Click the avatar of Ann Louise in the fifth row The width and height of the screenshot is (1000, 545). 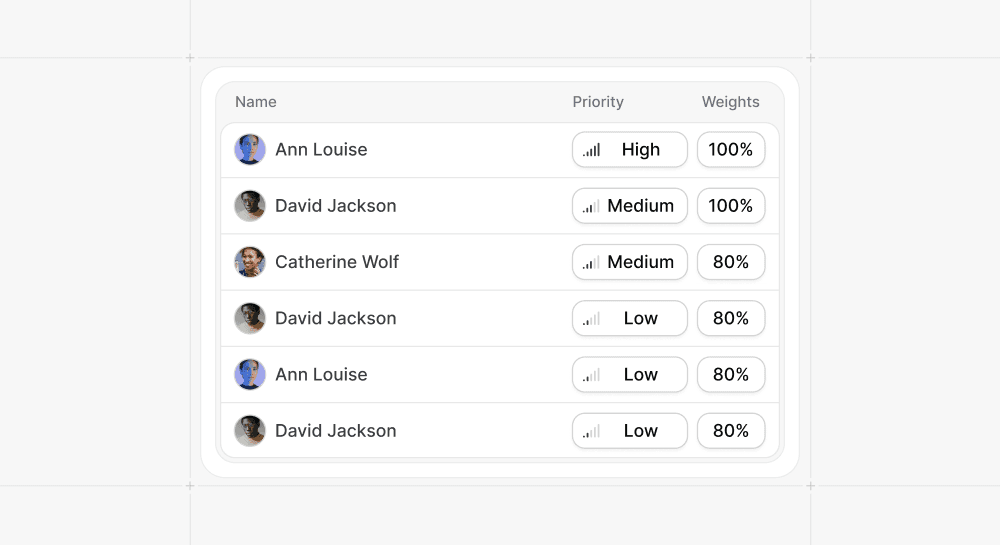coord(250,374)
